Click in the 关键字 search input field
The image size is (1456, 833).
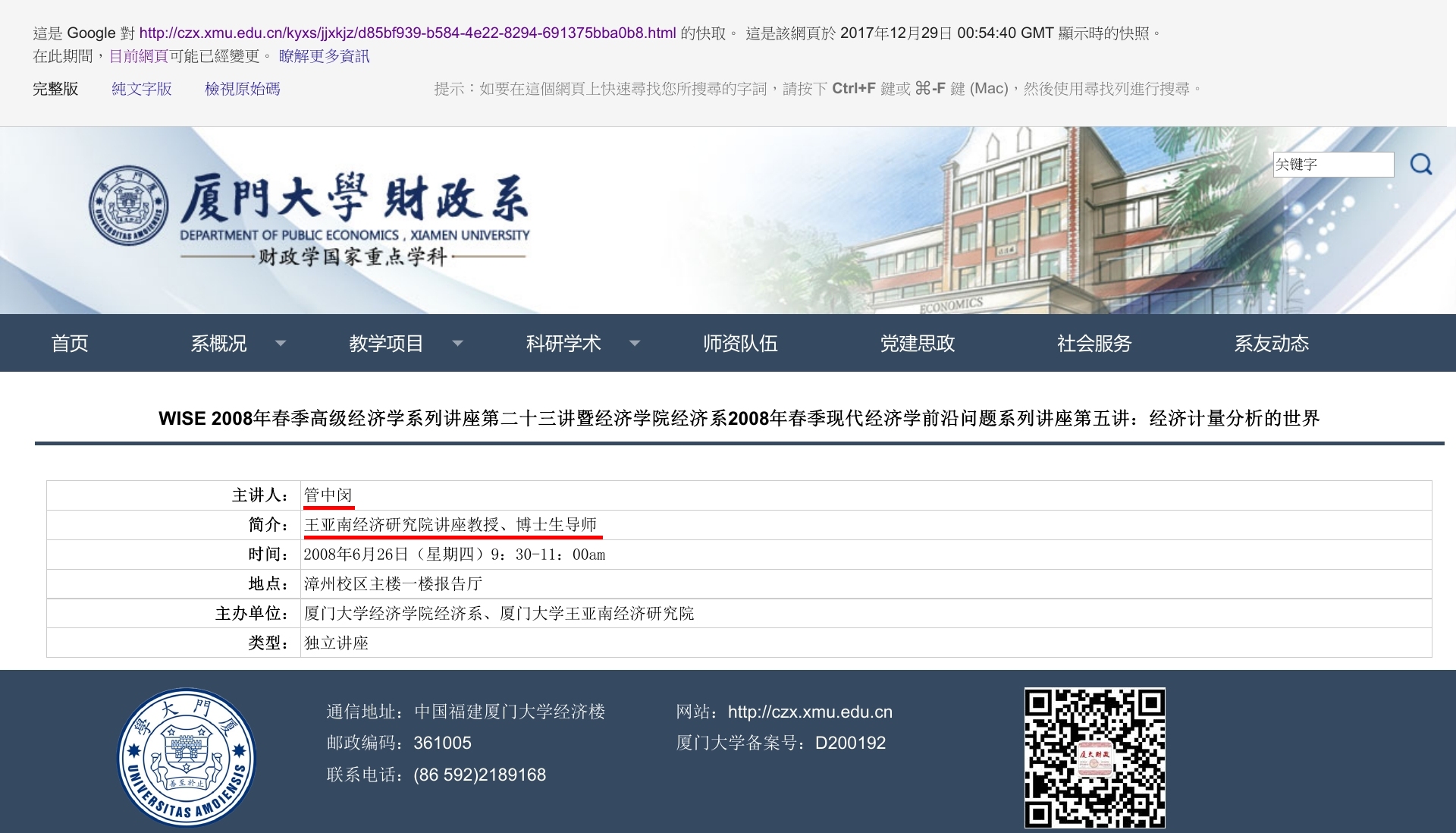(1332, 165)
